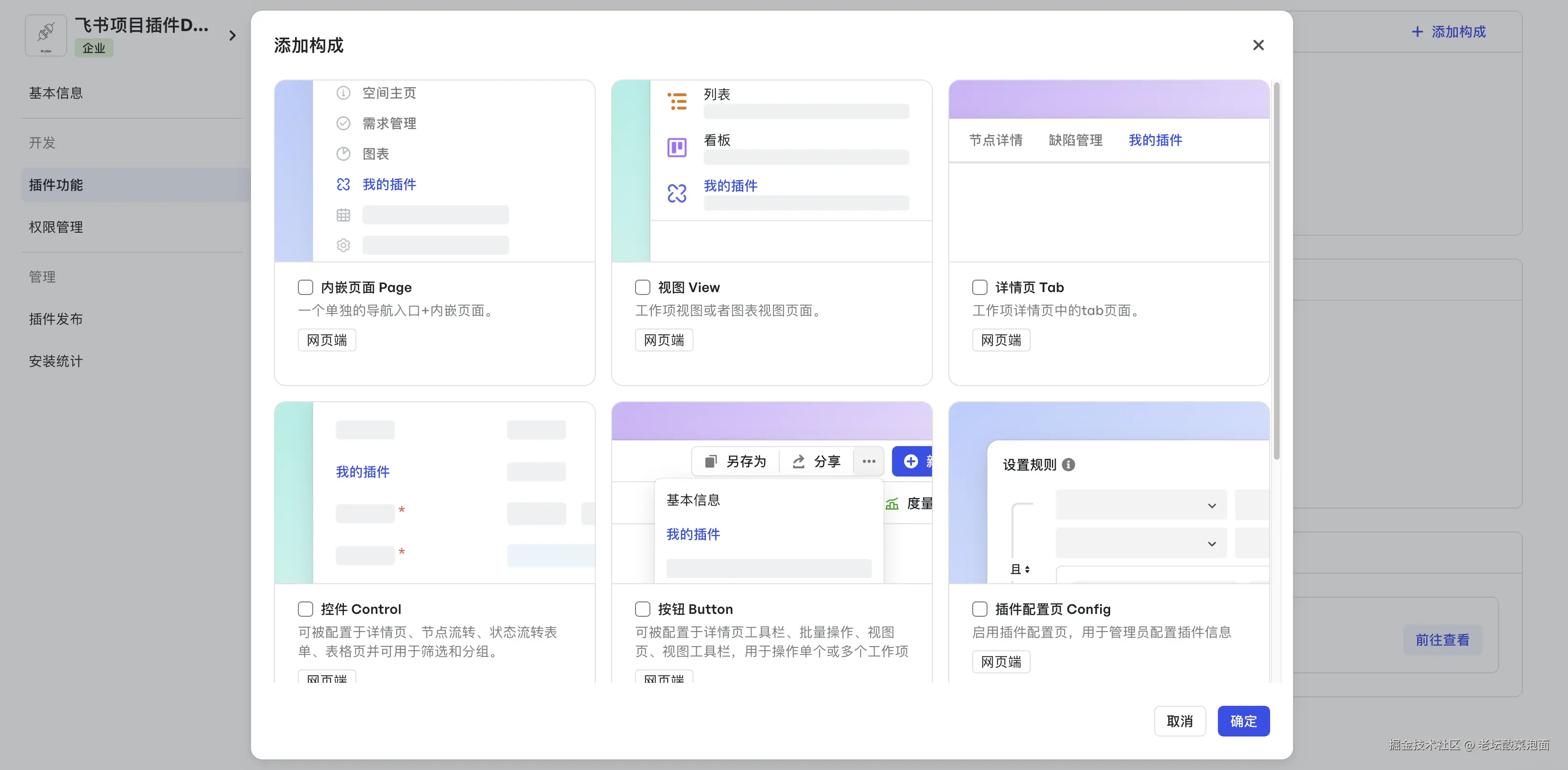The height and width of the screenshot is (770, 1568).
Task: Close the 添加构成 dialog with X
Action: click(1258, 45)
